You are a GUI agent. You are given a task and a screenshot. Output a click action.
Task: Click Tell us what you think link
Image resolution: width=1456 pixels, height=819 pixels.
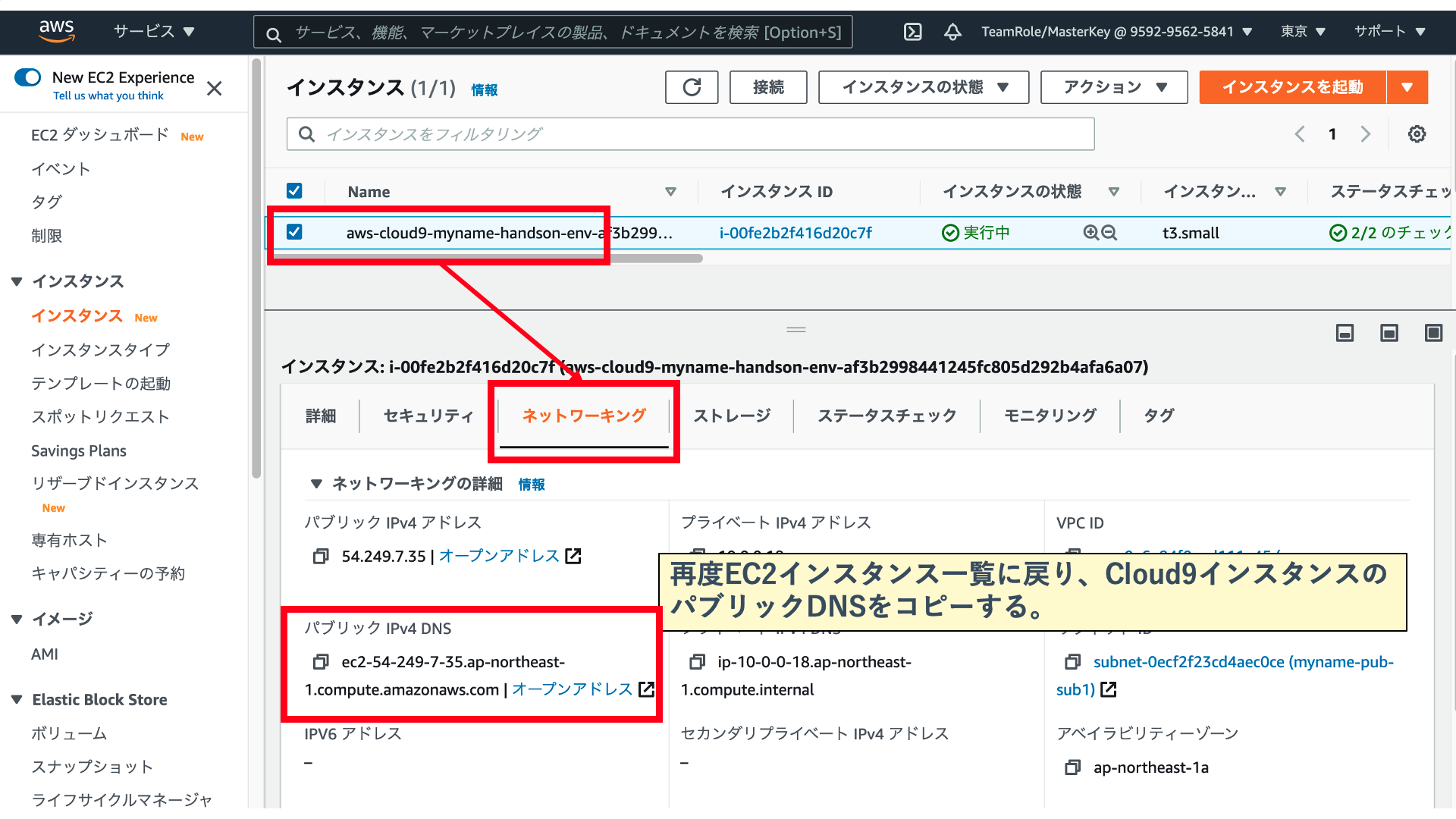click(108, 96)
